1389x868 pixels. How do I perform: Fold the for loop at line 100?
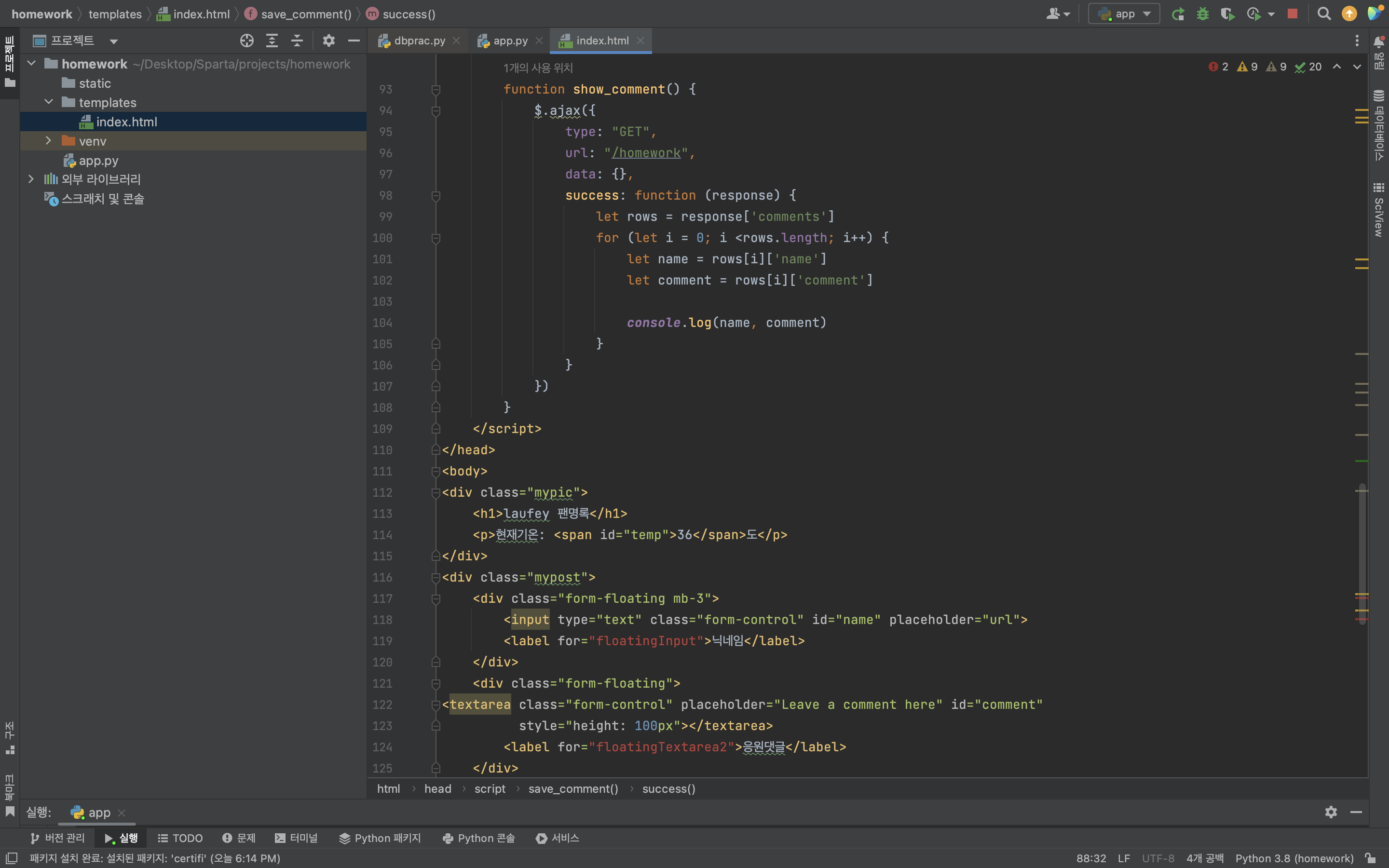coord(436,238)
